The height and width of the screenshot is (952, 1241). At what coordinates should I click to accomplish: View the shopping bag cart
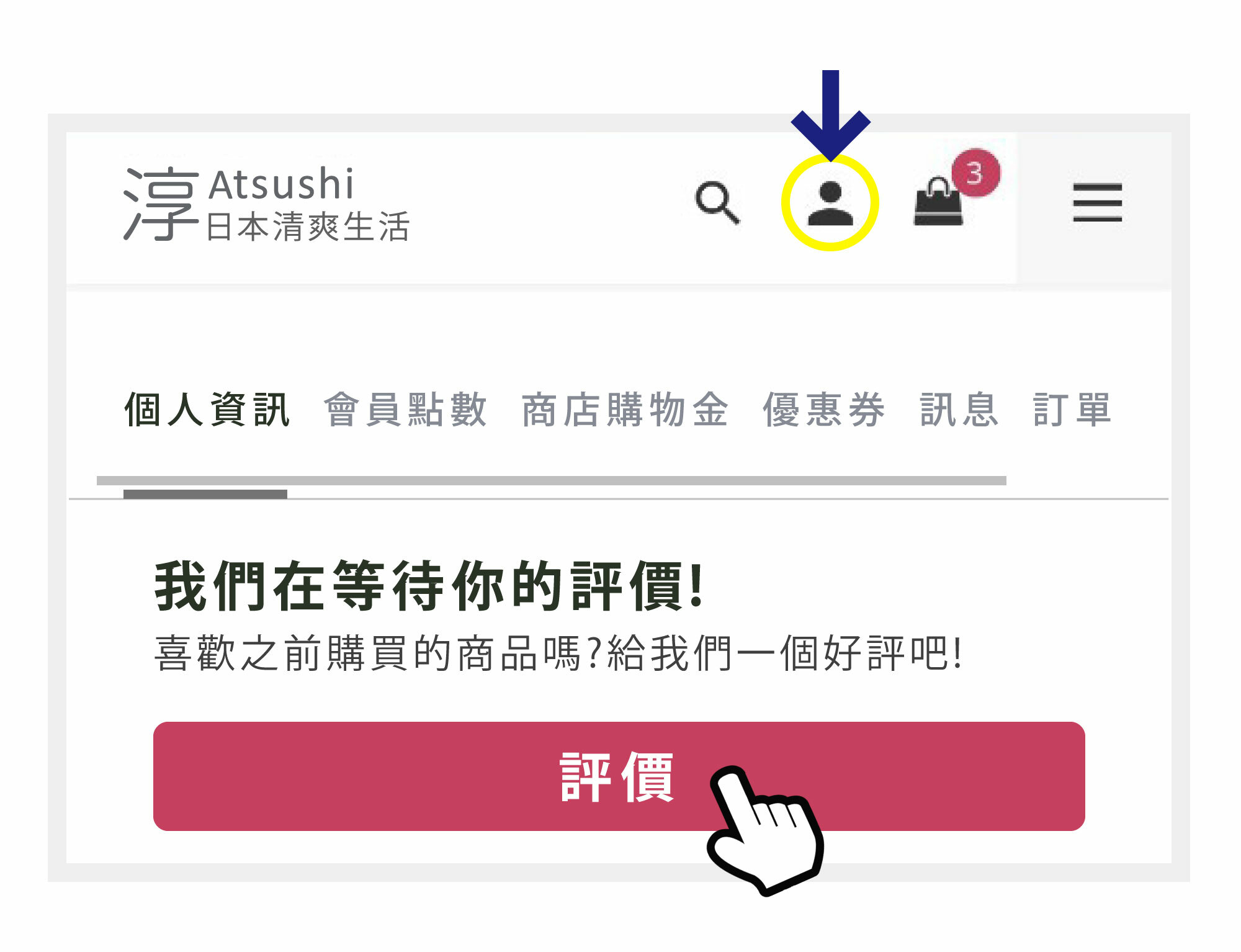(938, 202)
